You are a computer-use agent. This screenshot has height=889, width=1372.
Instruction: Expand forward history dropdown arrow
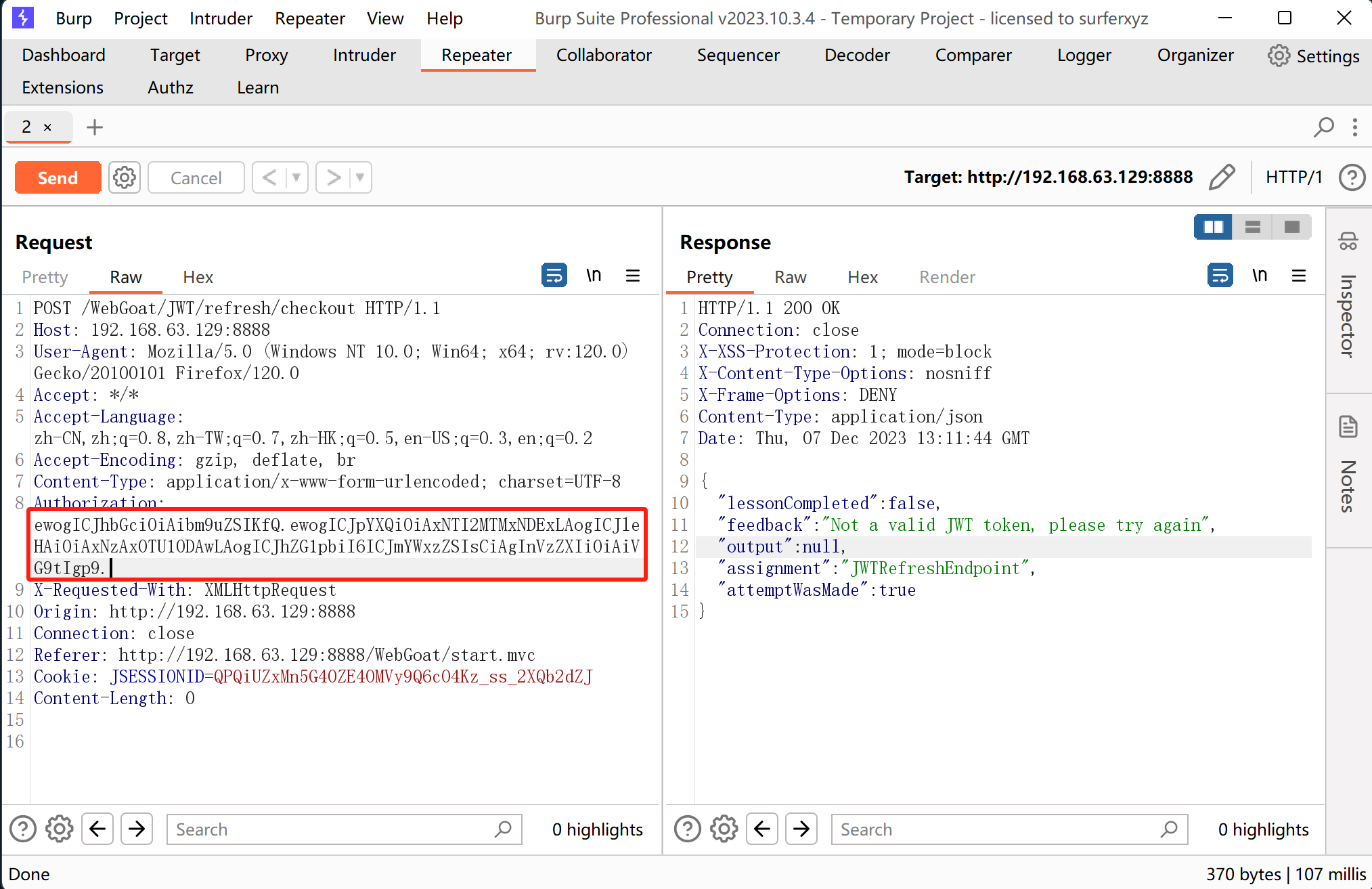pos(360,177)
